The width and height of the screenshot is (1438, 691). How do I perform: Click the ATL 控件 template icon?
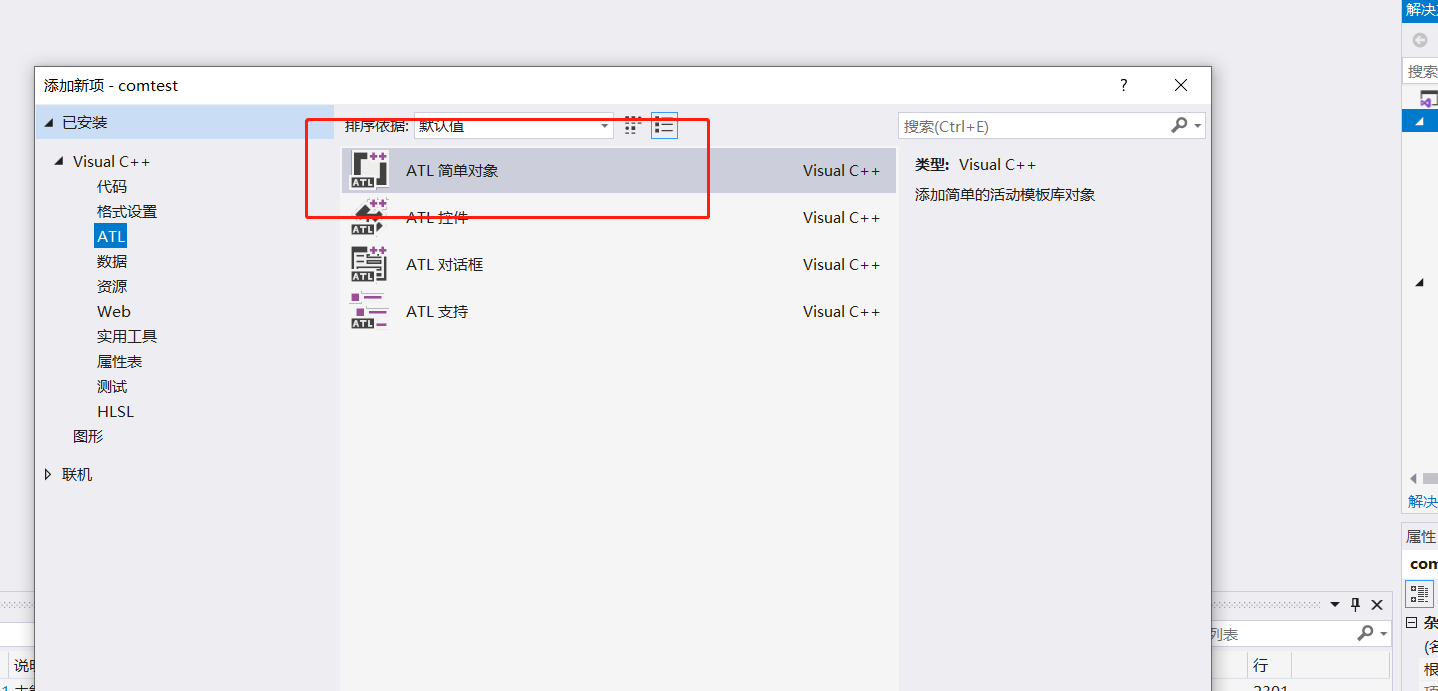click(x=369, y=217)
